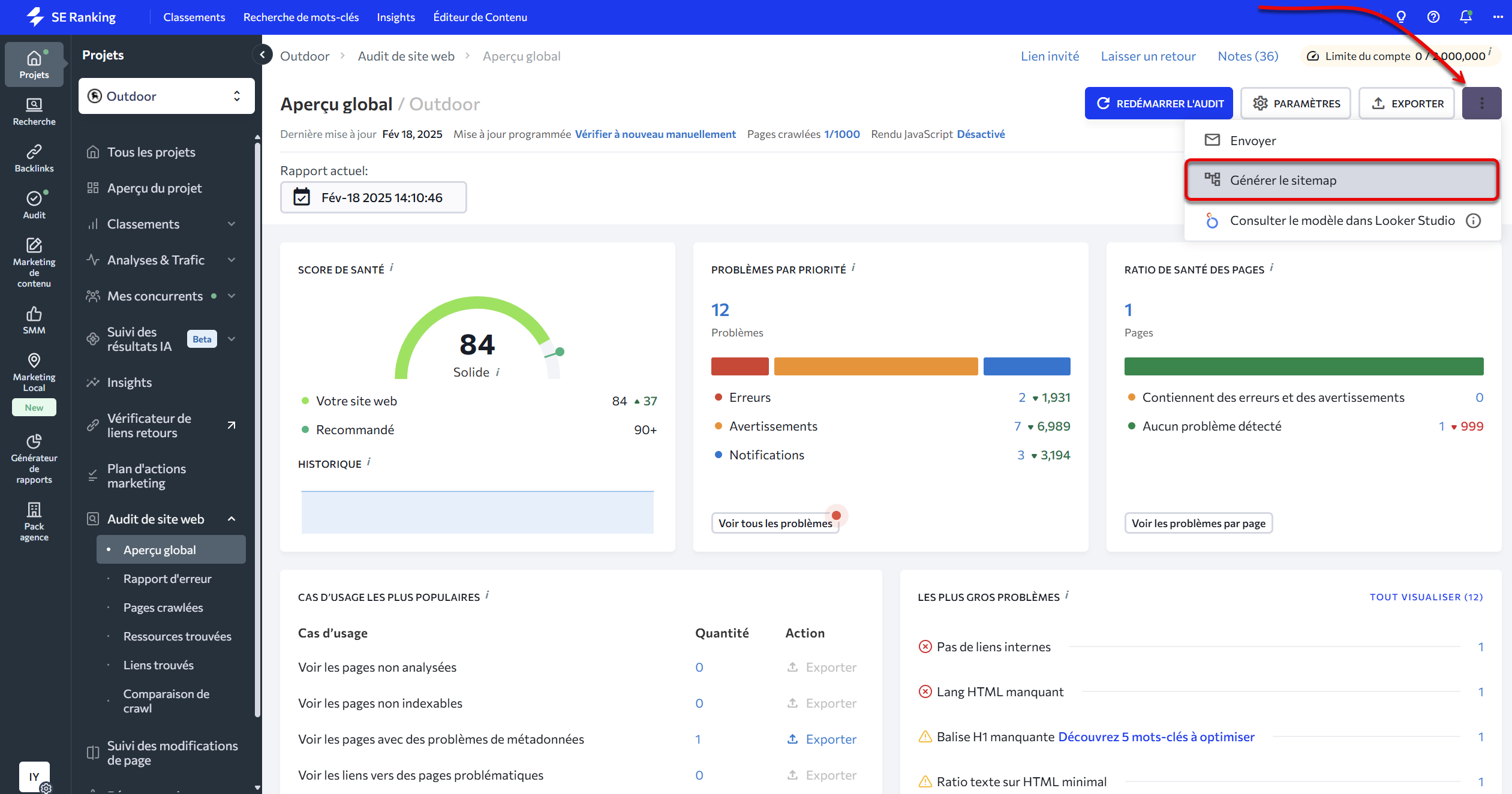Click Voir tous les problèmes button
The width and height of the screenshot is (1512, 794).
coord(775,523)
